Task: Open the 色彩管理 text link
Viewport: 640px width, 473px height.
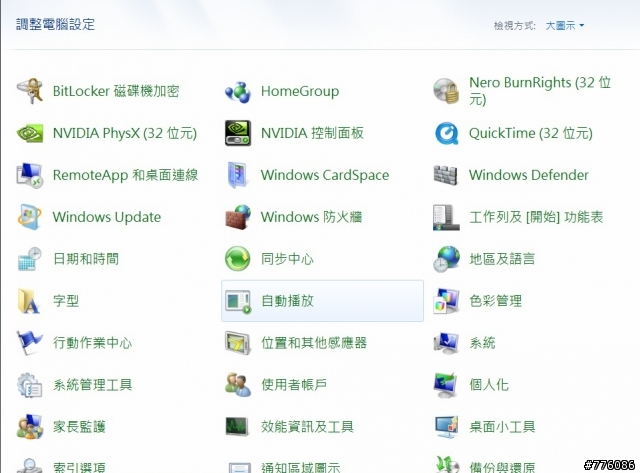Action: [x=496, y=301]
